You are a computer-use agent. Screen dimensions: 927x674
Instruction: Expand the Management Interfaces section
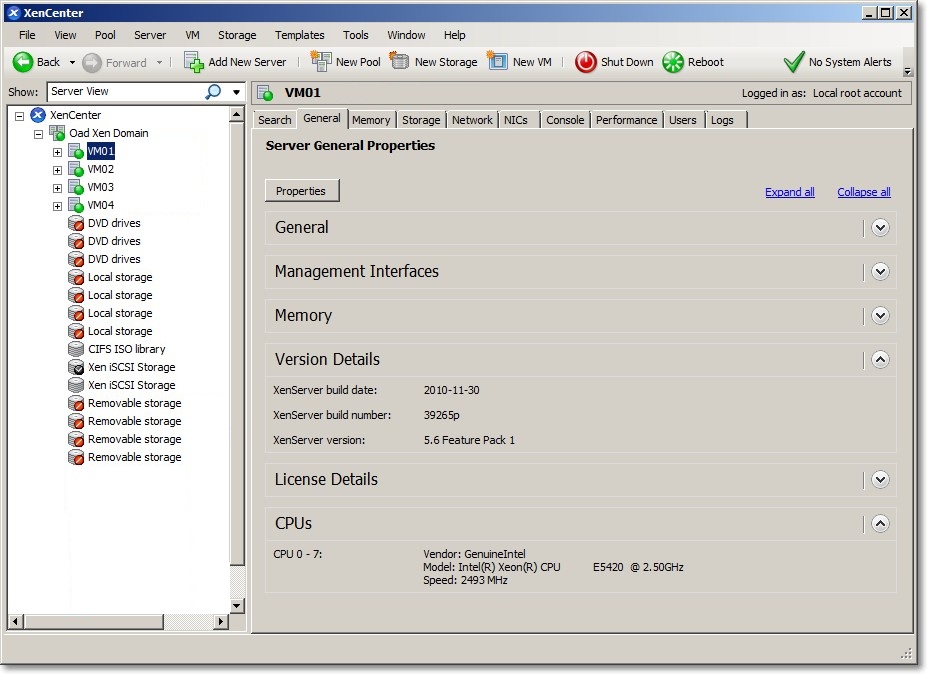880,271
